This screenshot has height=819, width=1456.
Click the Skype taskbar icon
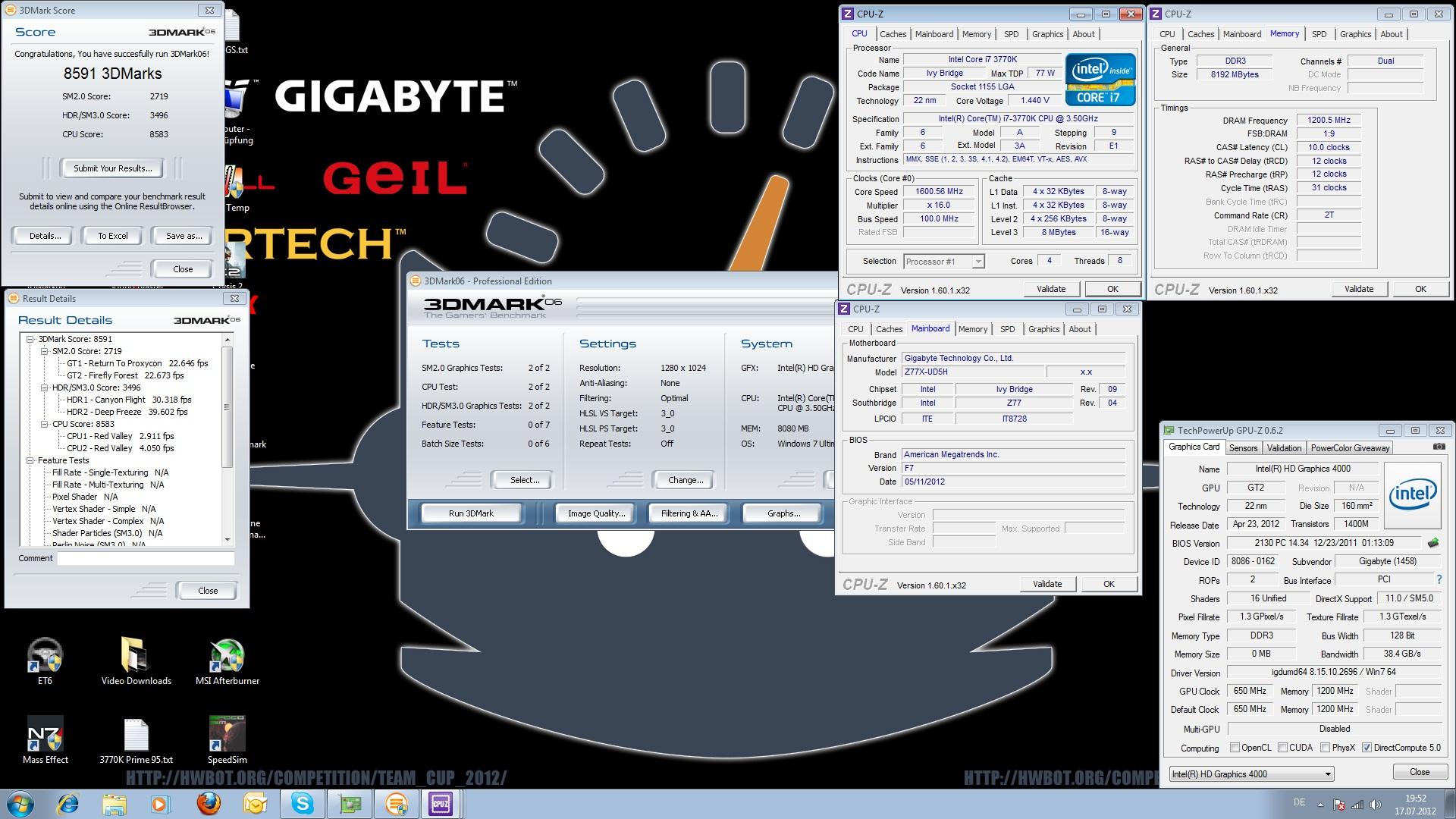(x=303, y=804)
